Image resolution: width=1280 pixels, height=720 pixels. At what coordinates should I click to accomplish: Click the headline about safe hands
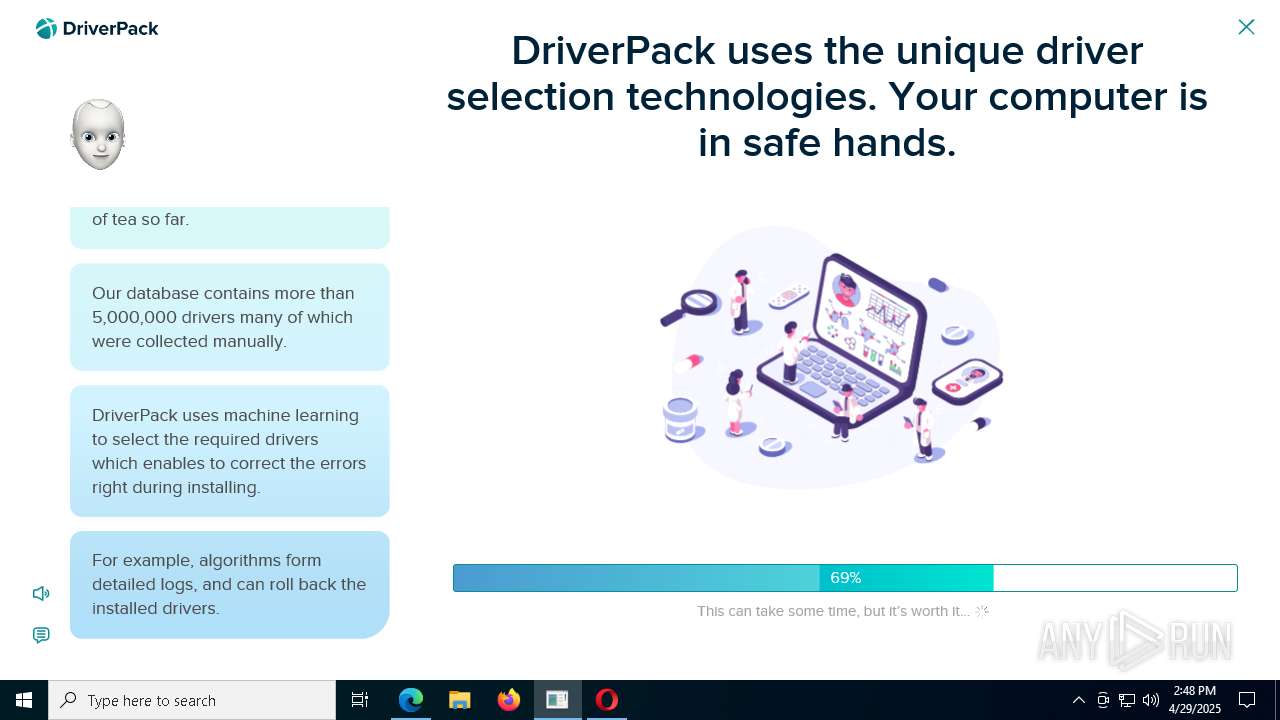(x=827, y=97)
